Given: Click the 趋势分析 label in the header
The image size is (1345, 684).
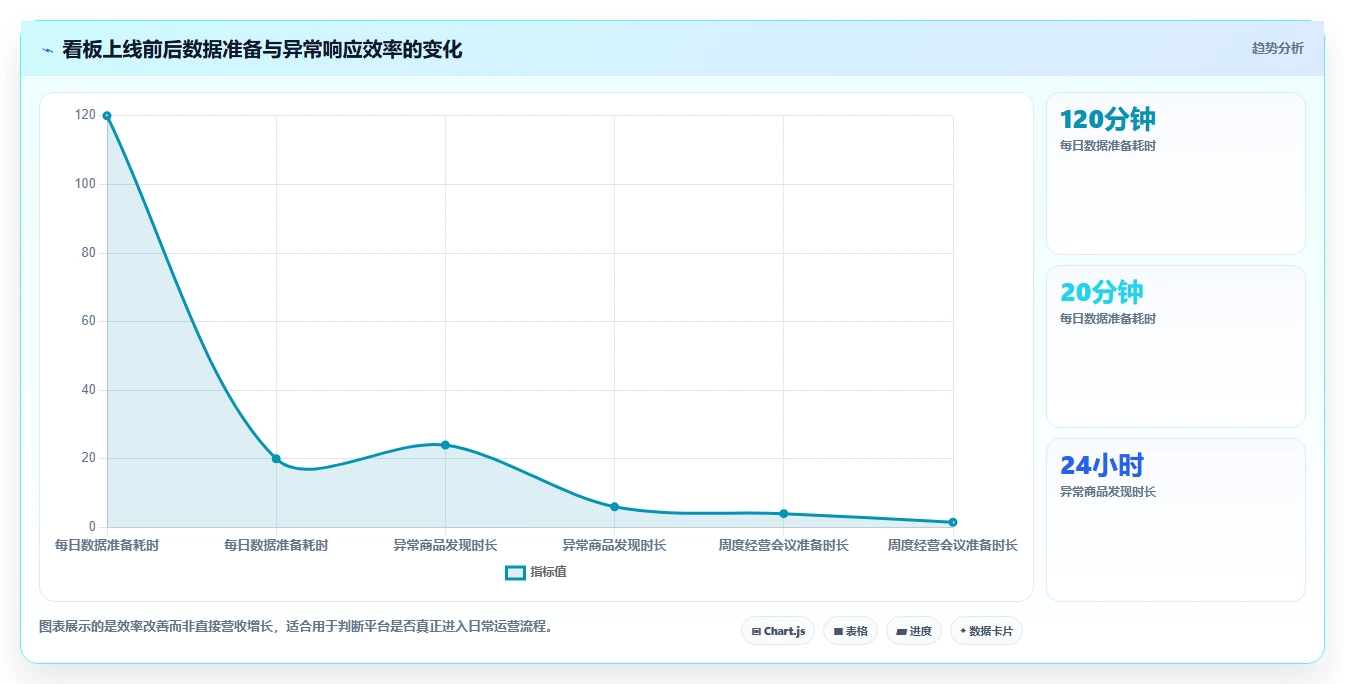Looking at the screenshot, I should pyautogui.click(x=1277, y=48).
